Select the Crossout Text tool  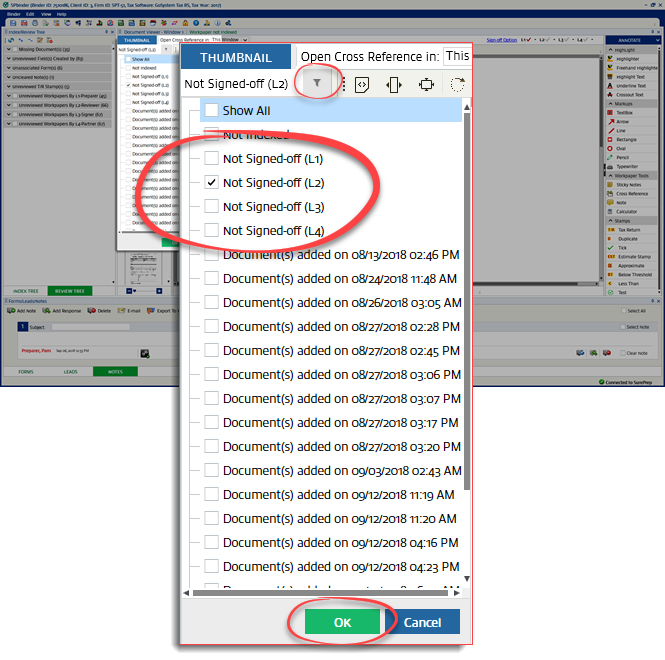coord(626,95)
